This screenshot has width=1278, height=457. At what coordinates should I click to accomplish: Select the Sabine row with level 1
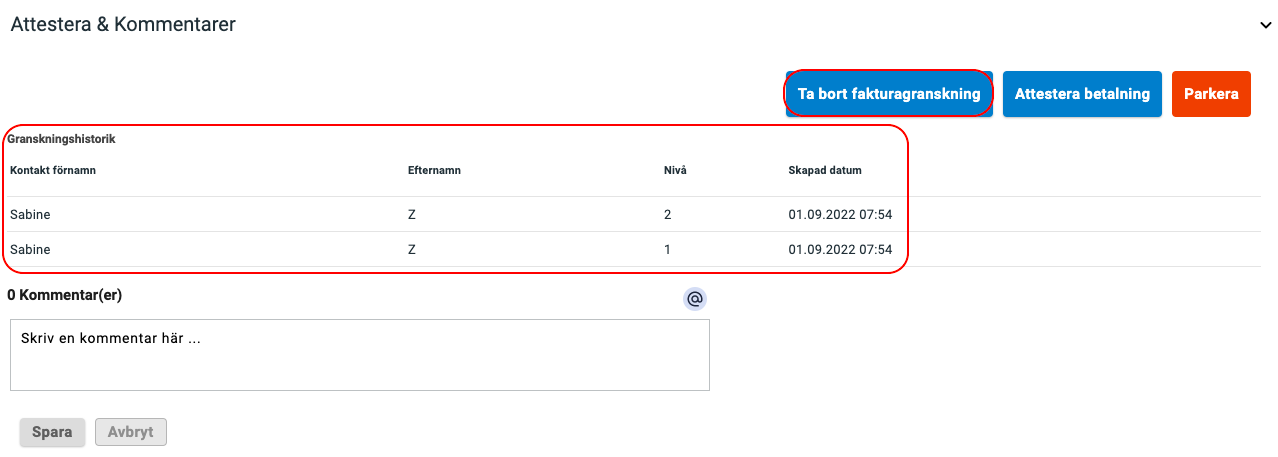point(635,249)
